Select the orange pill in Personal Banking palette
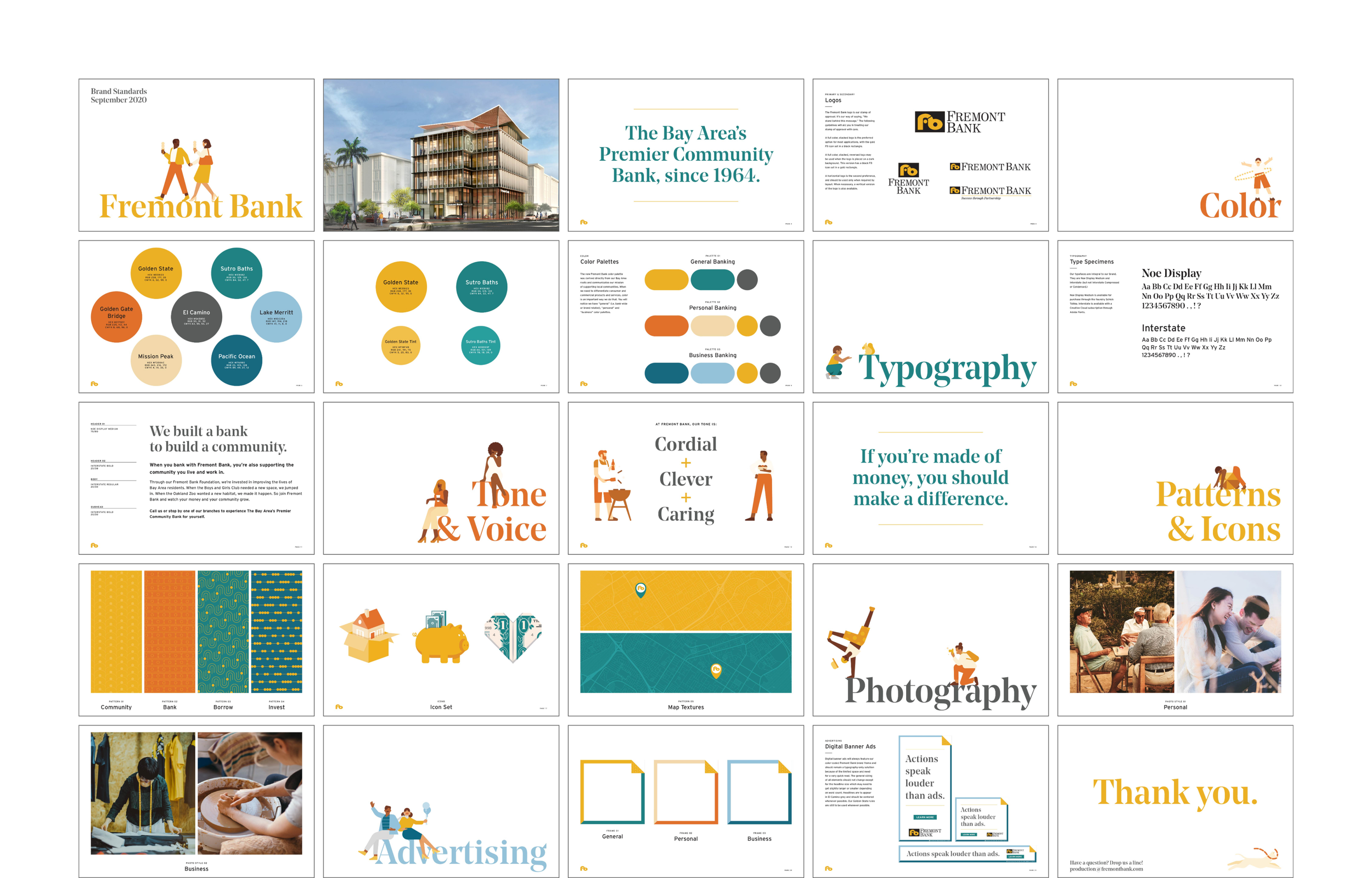 pyautogui.click(x=666, y=326)
